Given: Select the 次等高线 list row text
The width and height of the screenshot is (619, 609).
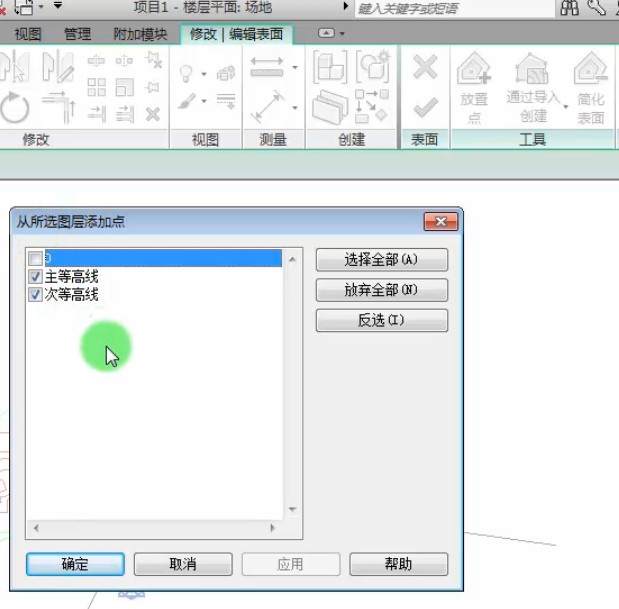Looking at the screenshot, I should [71, 294].
